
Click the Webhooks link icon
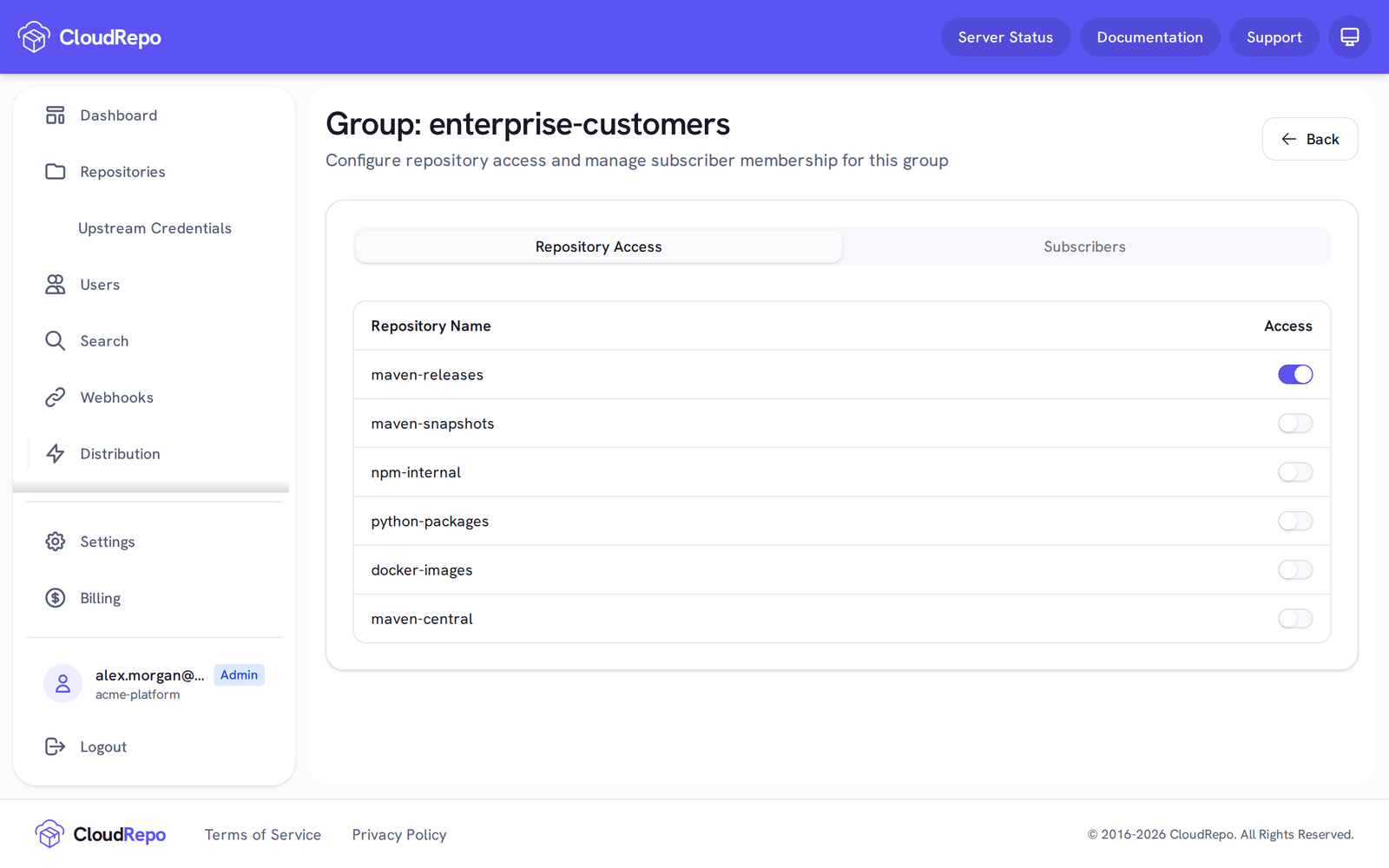click(x=56, y=398)
